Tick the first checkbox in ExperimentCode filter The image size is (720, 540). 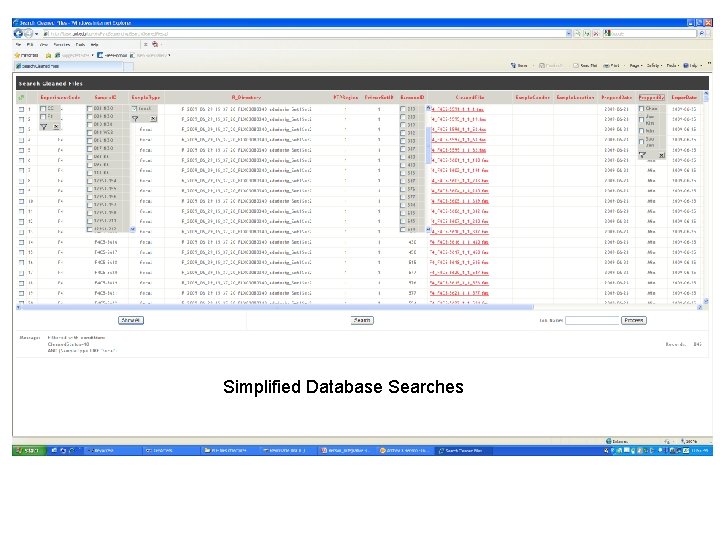click(x=43, y=109)
